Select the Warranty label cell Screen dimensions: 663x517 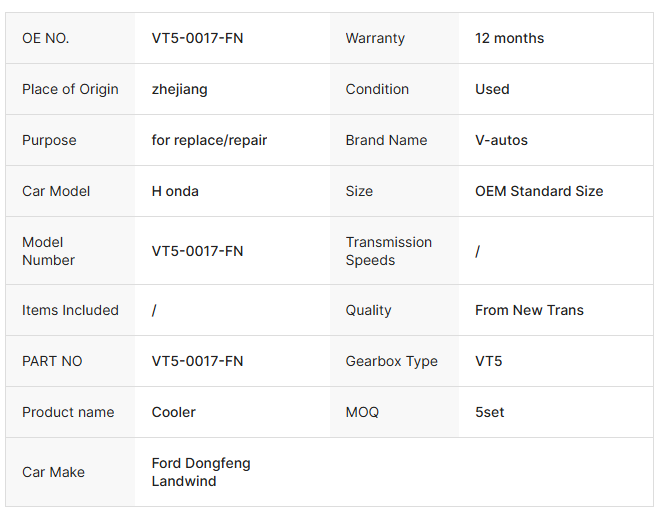click(x=394, y=38)
